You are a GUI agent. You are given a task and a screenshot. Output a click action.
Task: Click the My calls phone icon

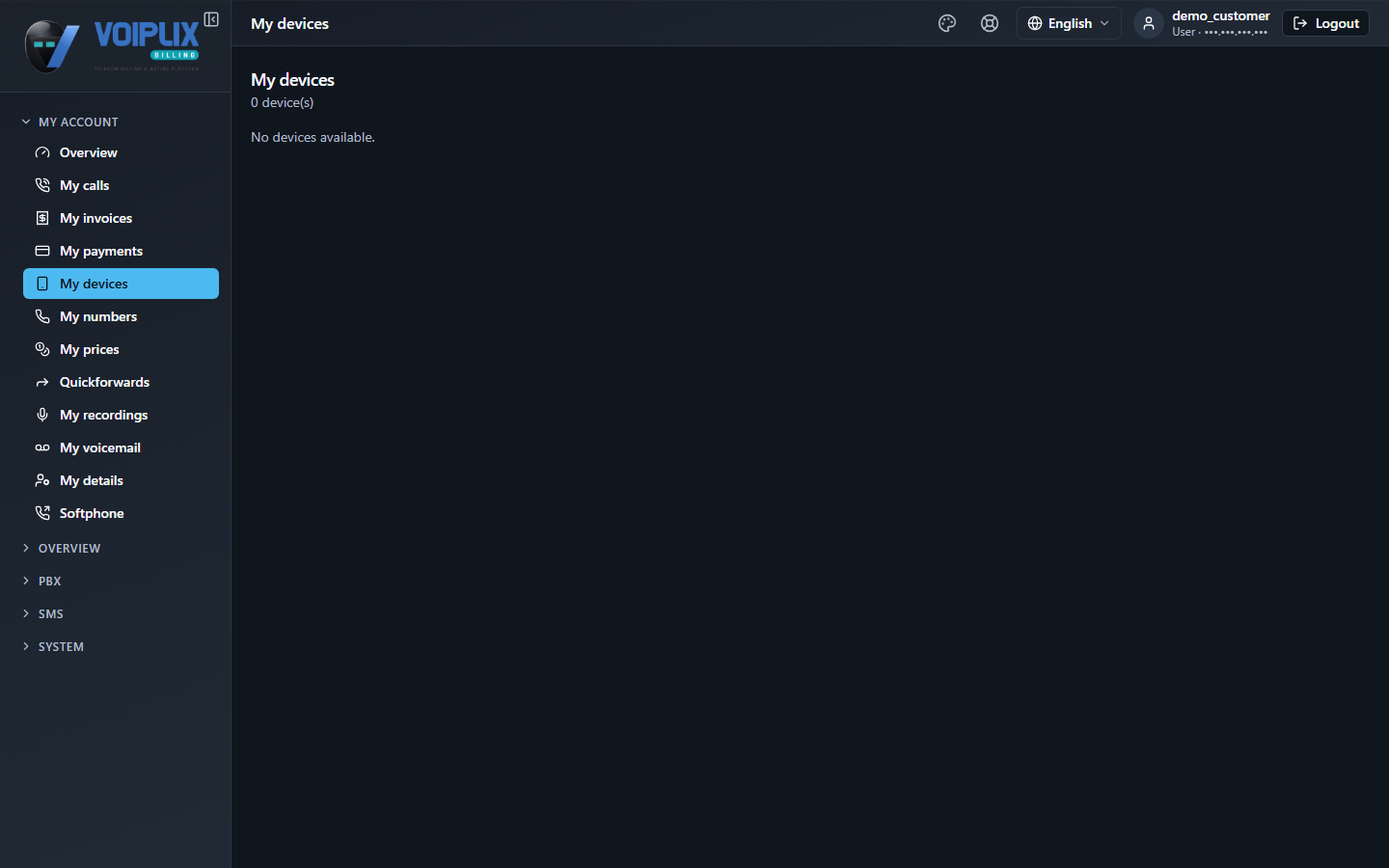[42, 185]
